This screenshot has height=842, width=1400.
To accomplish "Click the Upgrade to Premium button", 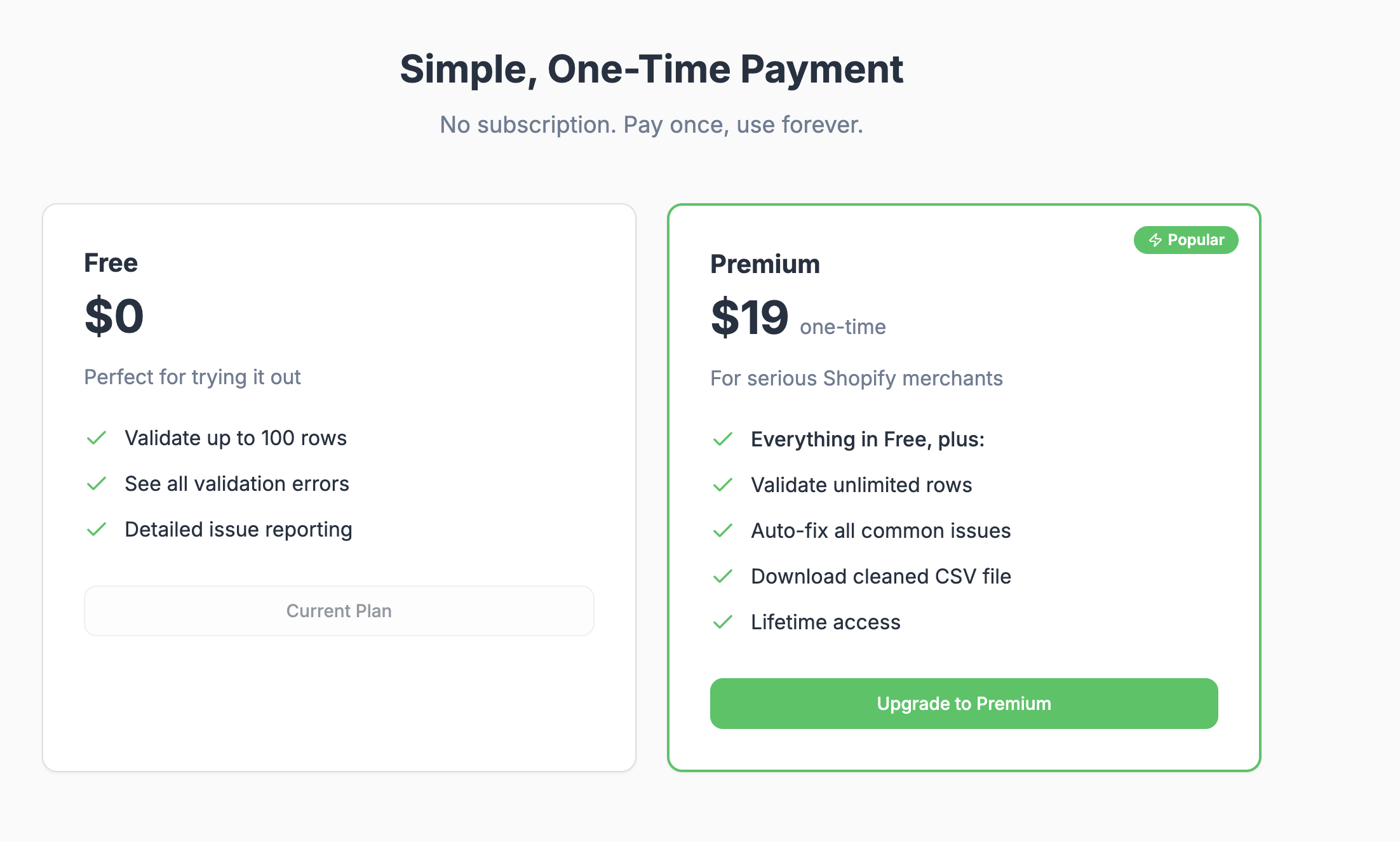I will 964,703.
